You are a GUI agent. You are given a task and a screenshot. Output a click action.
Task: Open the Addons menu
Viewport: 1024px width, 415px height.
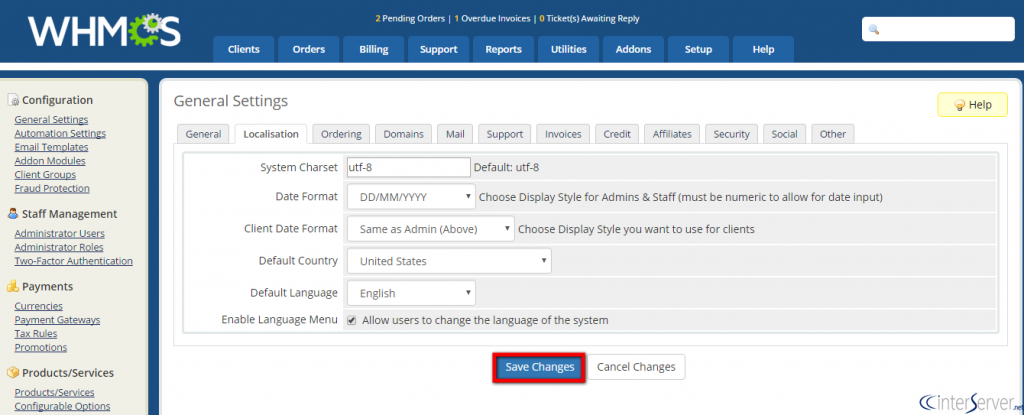(633, 49)
